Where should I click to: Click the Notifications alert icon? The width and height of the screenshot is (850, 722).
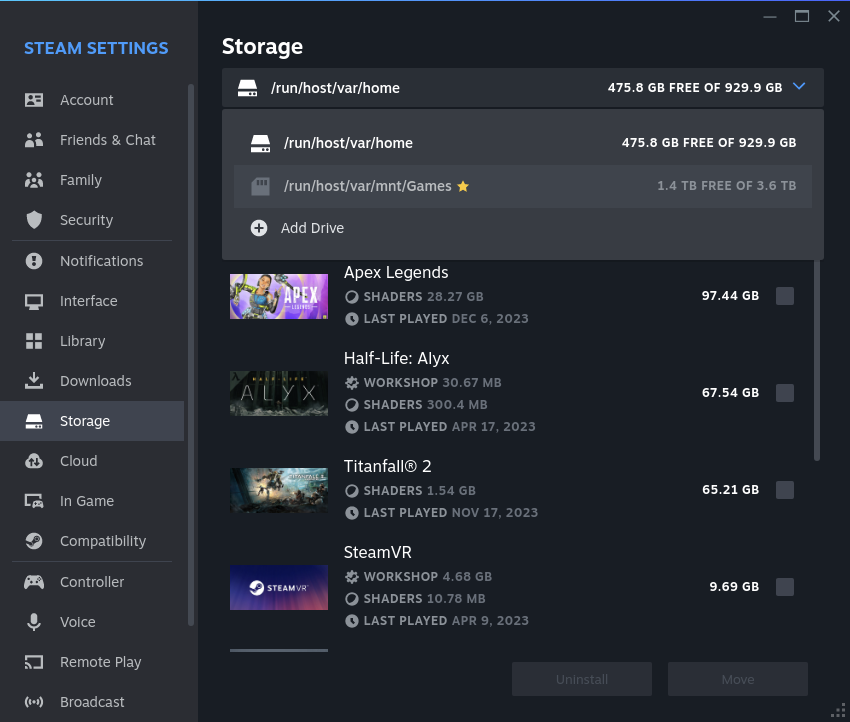click(34, 261)
